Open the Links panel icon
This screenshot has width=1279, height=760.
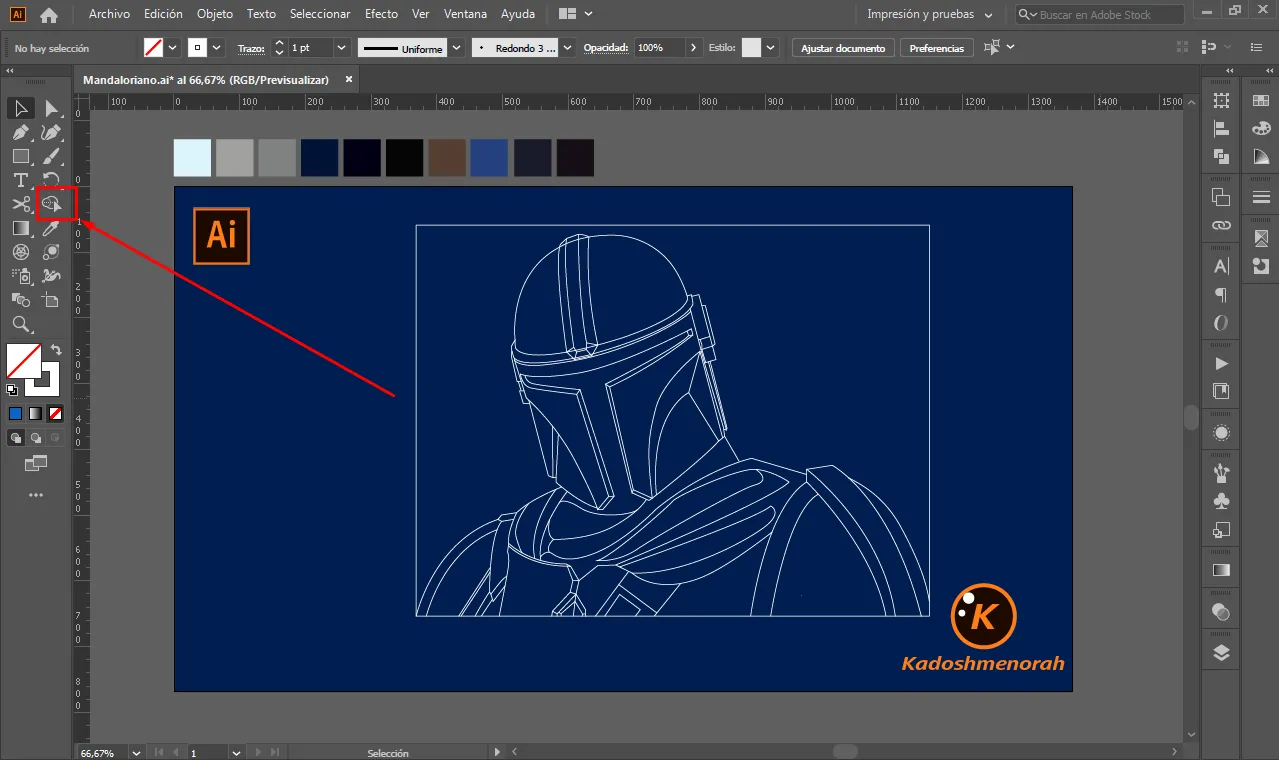(1221, 225)
